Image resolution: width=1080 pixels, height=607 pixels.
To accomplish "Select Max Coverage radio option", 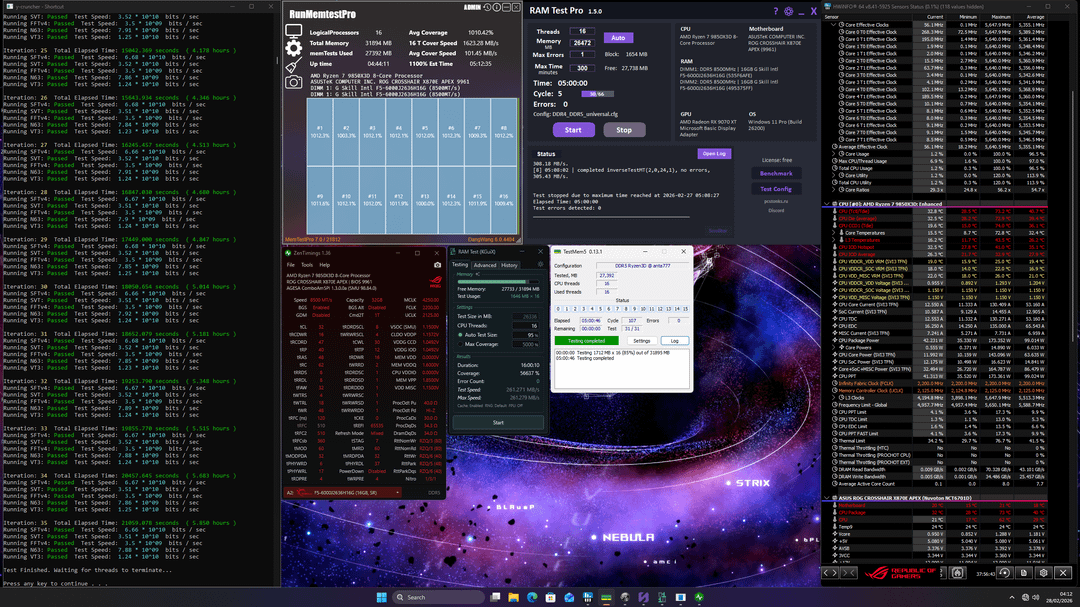I will [x=458, y=344].
